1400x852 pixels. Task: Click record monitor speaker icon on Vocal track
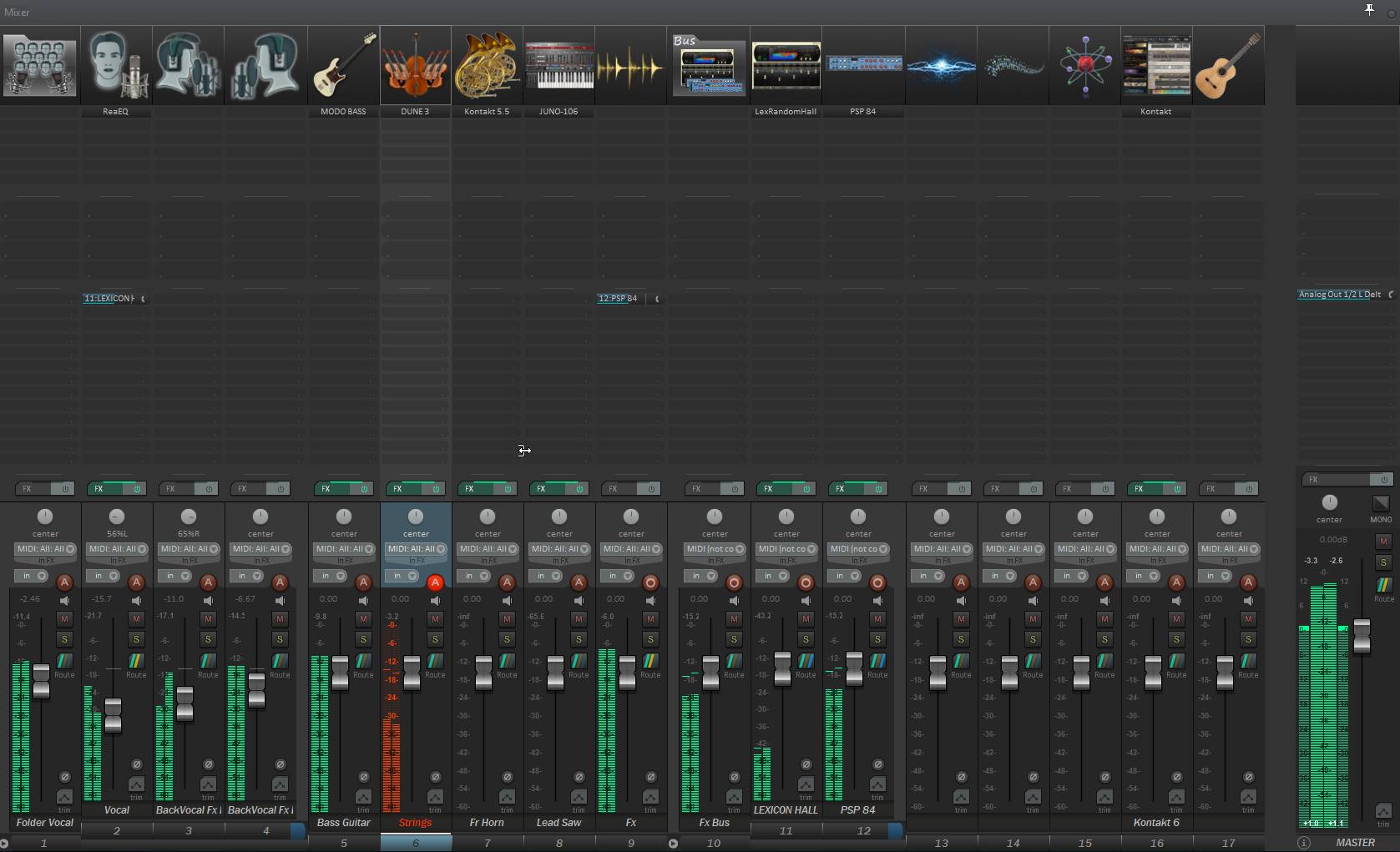coord(136,601)
